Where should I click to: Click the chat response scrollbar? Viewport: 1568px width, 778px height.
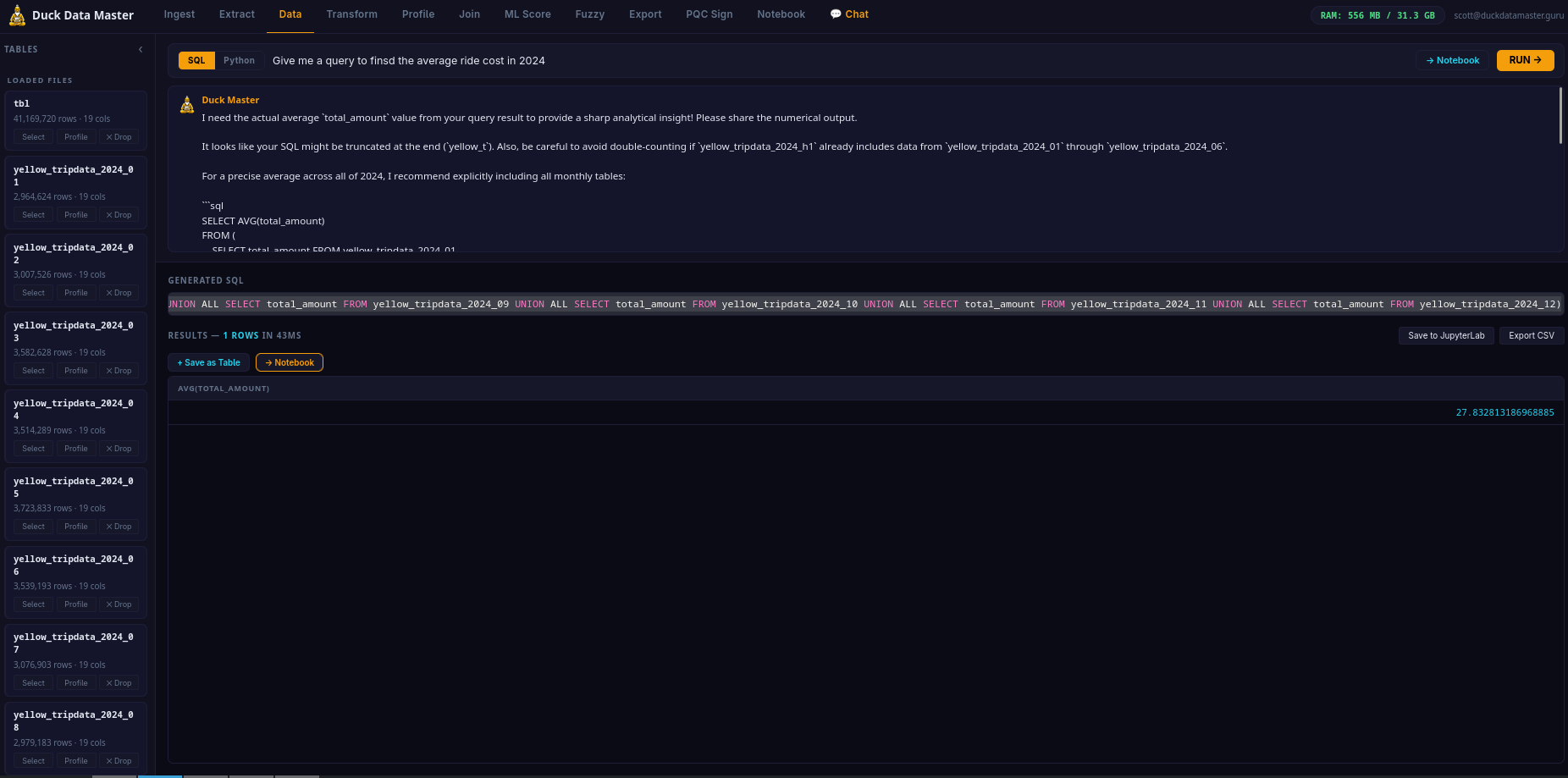click(x=1560, y=116)
